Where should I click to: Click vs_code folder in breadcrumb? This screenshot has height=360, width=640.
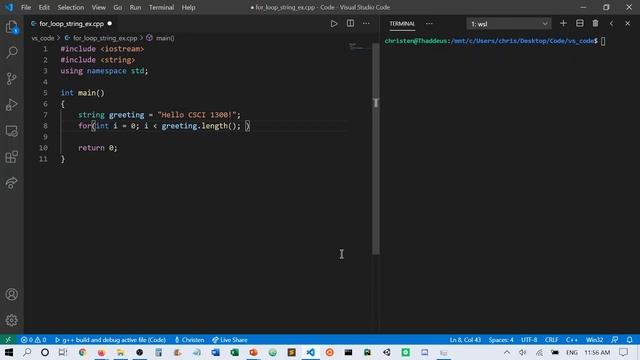pyautogui.click(x=43, y=38)
